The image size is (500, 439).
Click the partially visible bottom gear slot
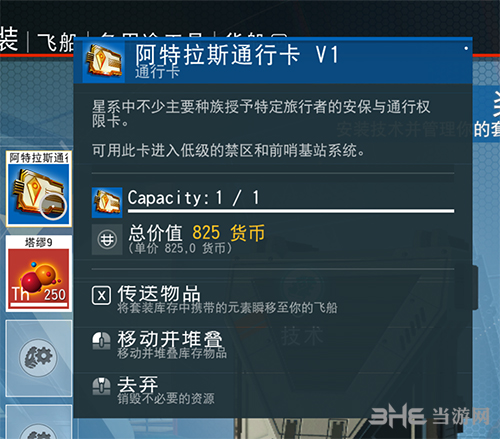(x=39, y=422)
